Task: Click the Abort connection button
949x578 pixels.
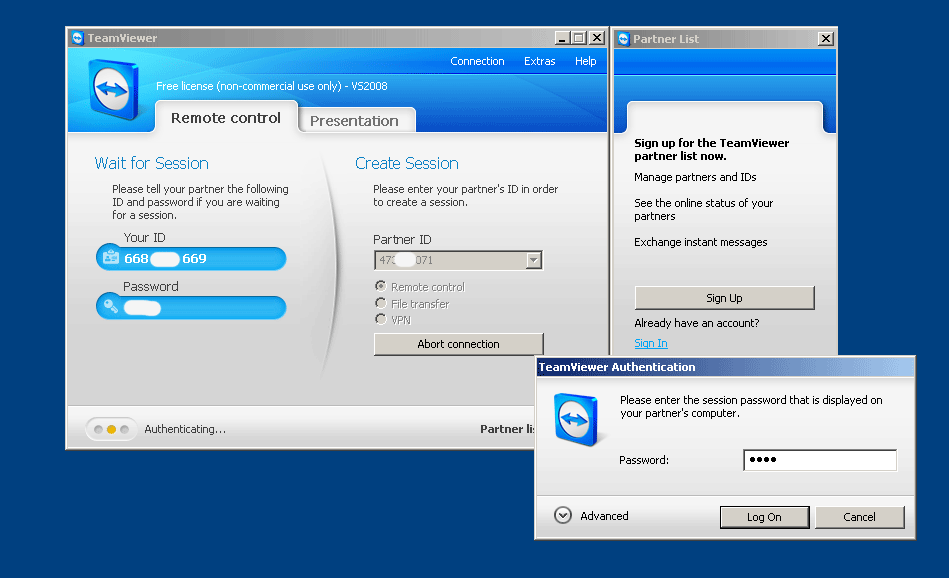Action: [x=458, y=344]
